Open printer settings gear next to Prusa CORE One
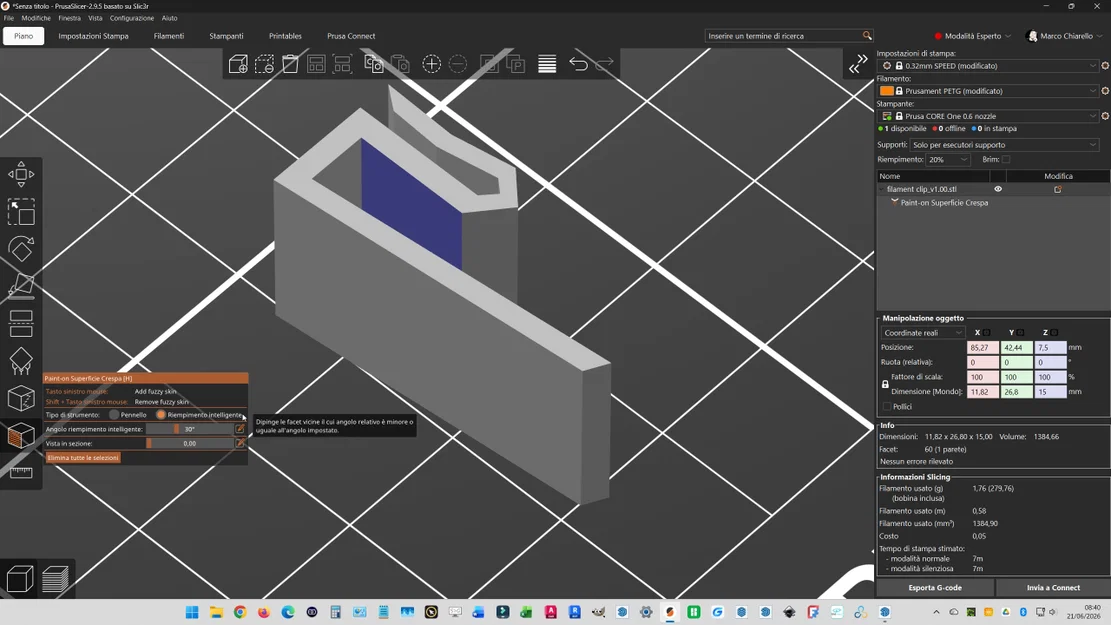Viewport: 1111px width, 625px height. pyautogui.click(x=1105, y=116)
